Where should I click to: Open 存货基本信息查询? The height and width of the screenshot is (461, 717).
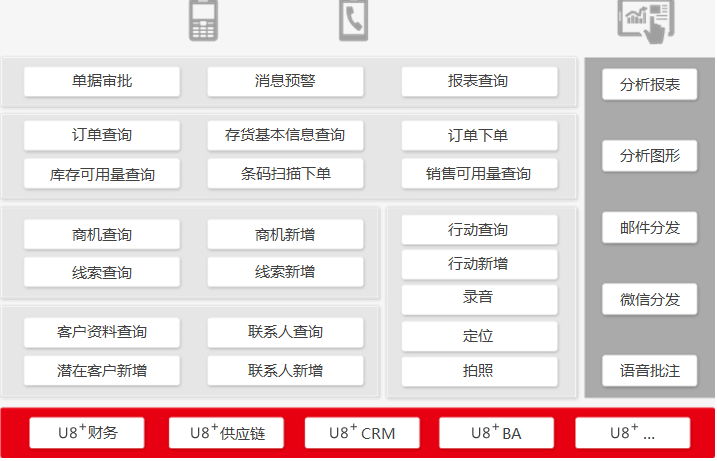coord(285,136)
